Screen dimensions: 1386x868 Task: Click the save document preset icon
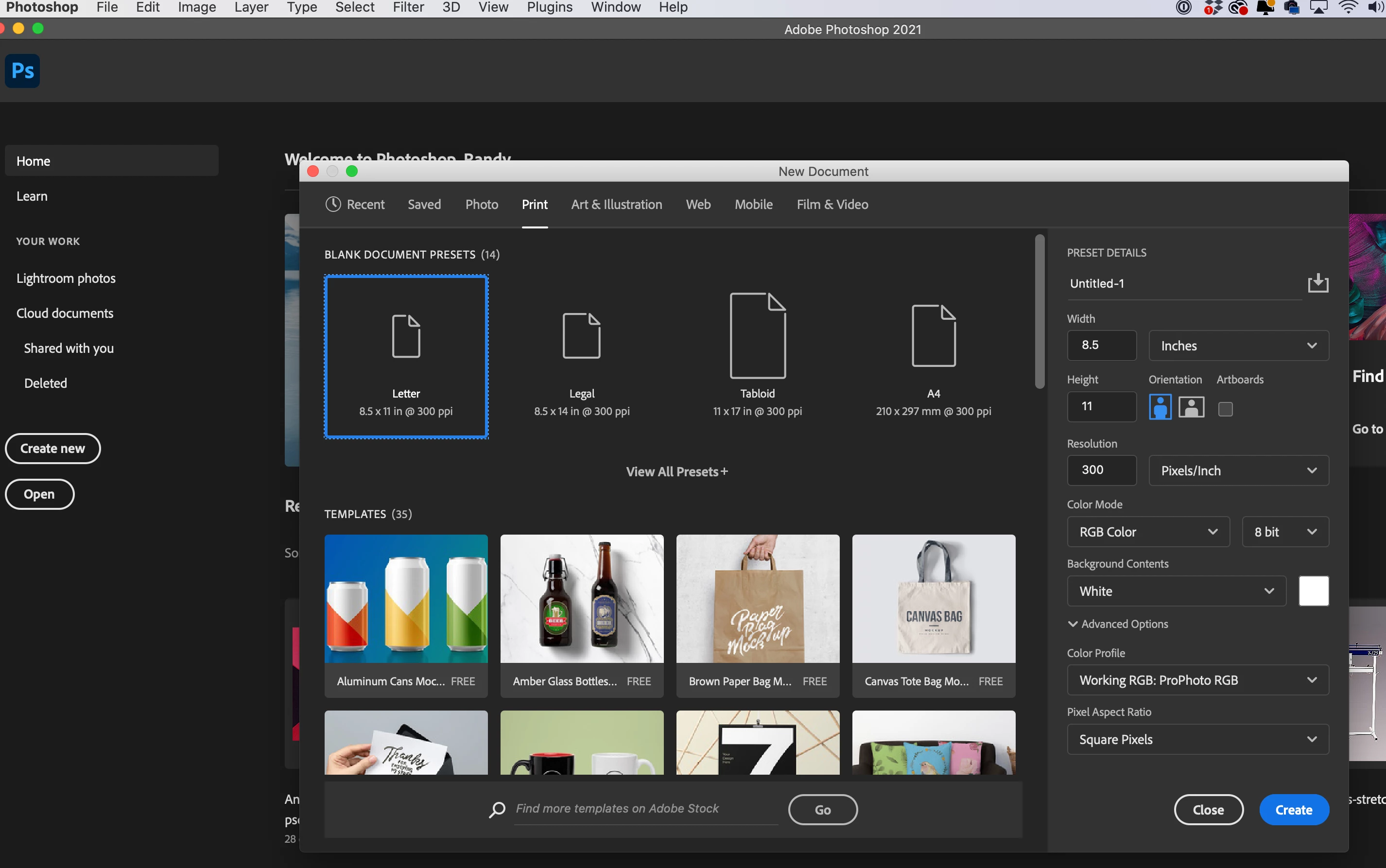tap(1317, 283)
